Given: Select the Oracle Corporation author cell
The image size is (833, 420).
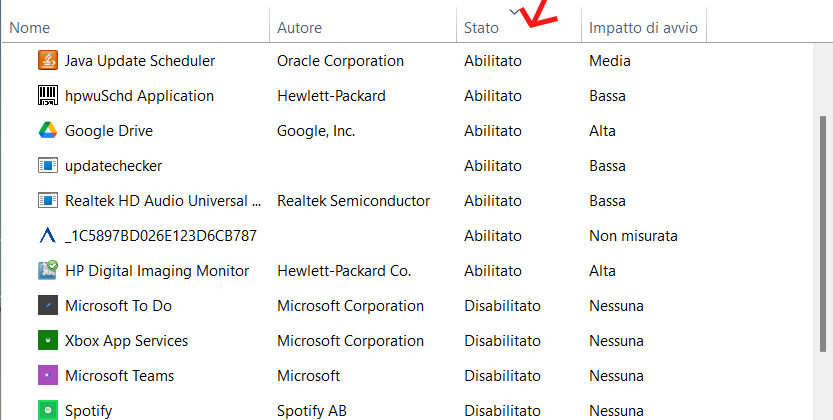Looking at the screenshot, I should click(x=340, y=61).
